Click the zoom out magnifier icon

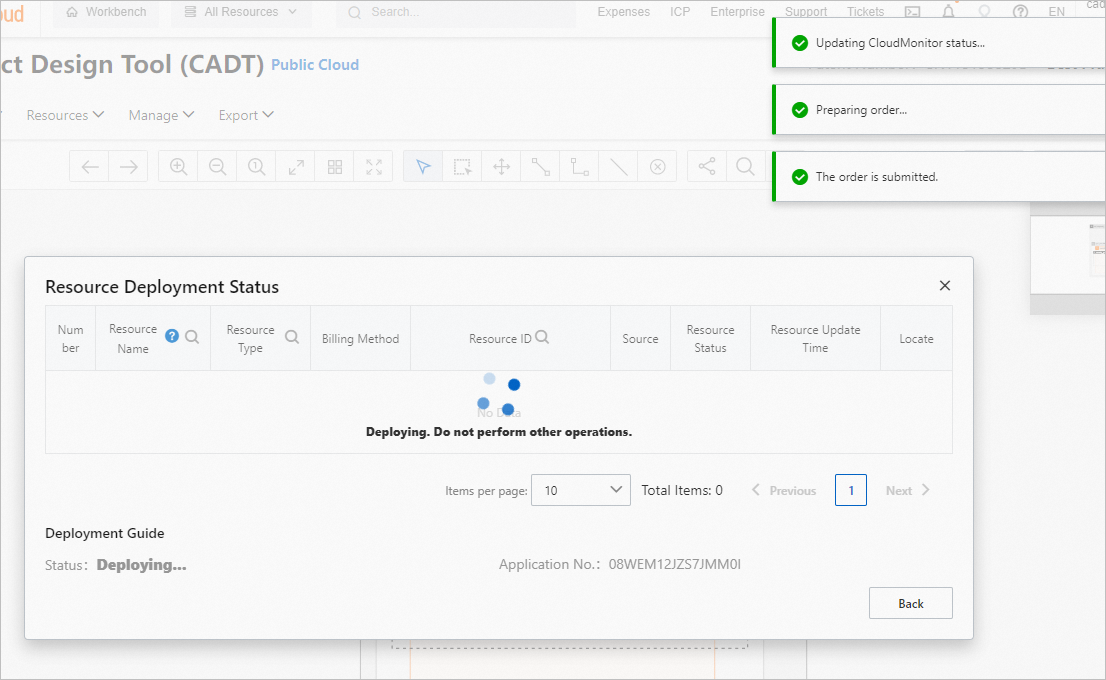pos(217,167)
